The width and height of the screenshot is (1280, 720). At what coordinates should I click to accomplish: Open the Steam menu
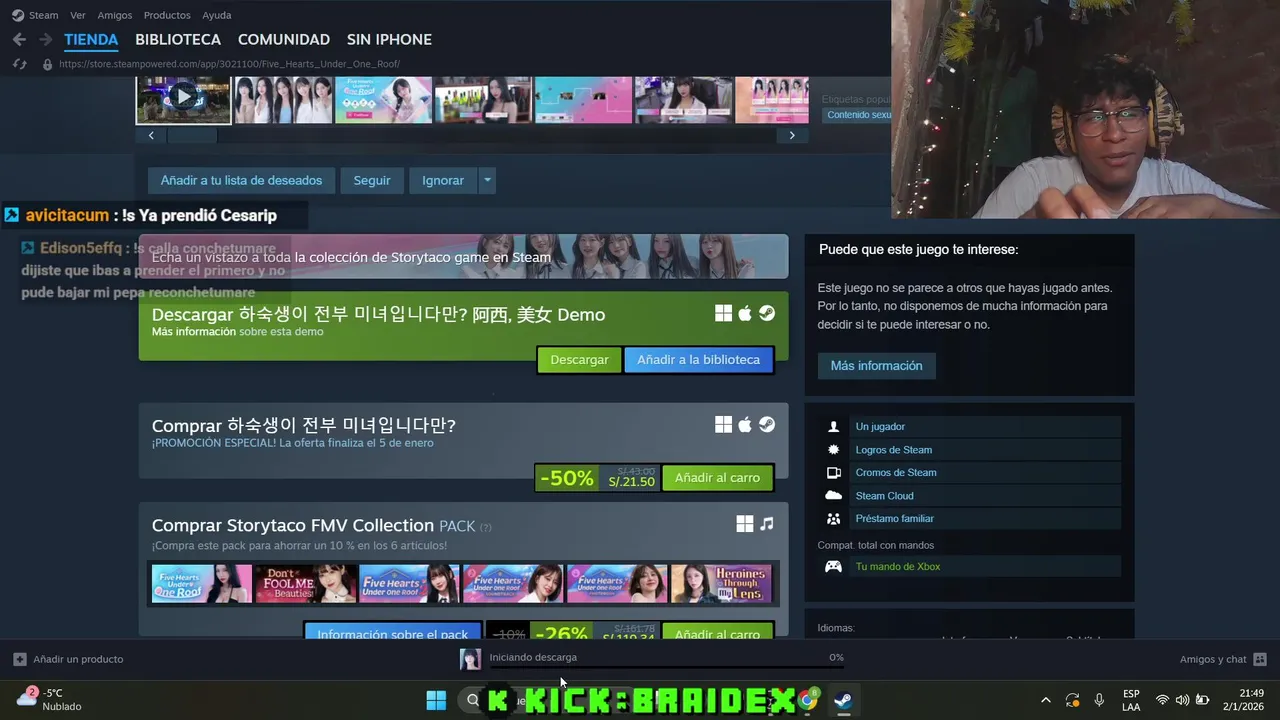(x=43, y=15)
